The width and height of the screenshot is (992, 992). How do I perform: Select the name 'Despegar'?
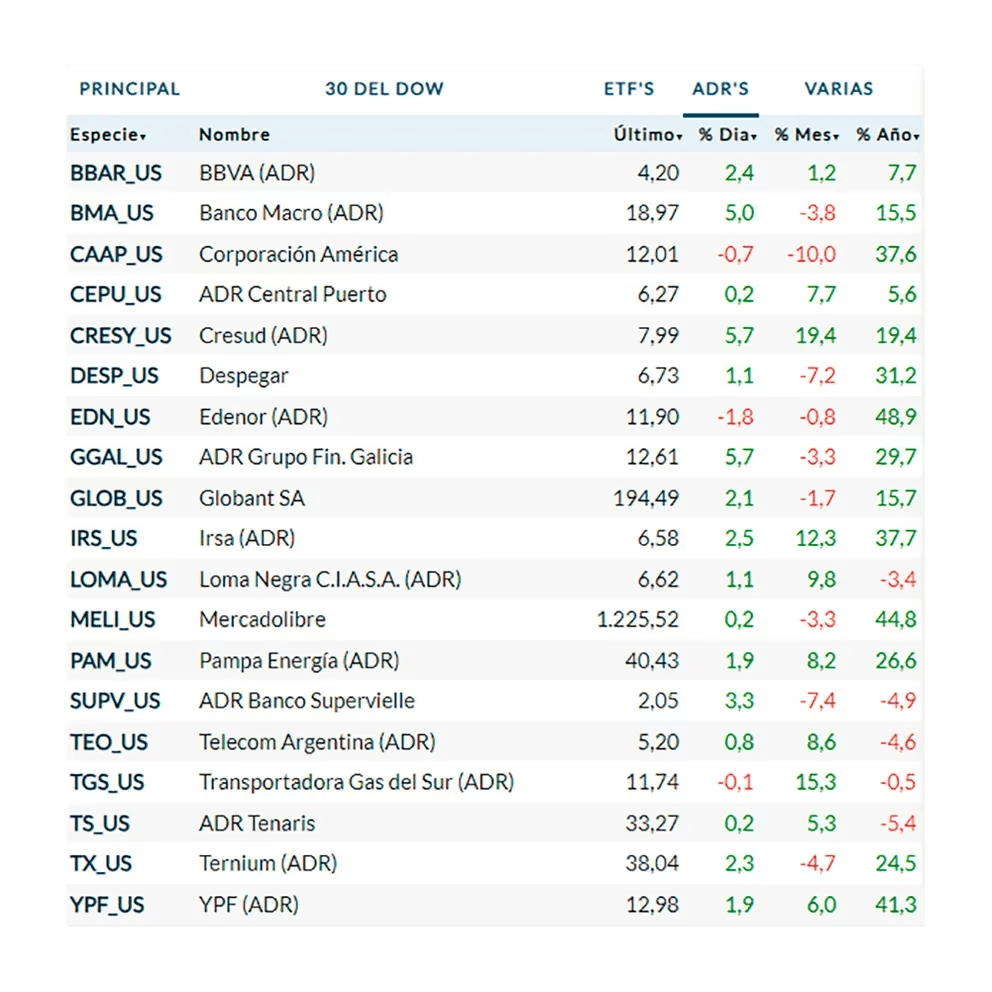coord(244,376)
